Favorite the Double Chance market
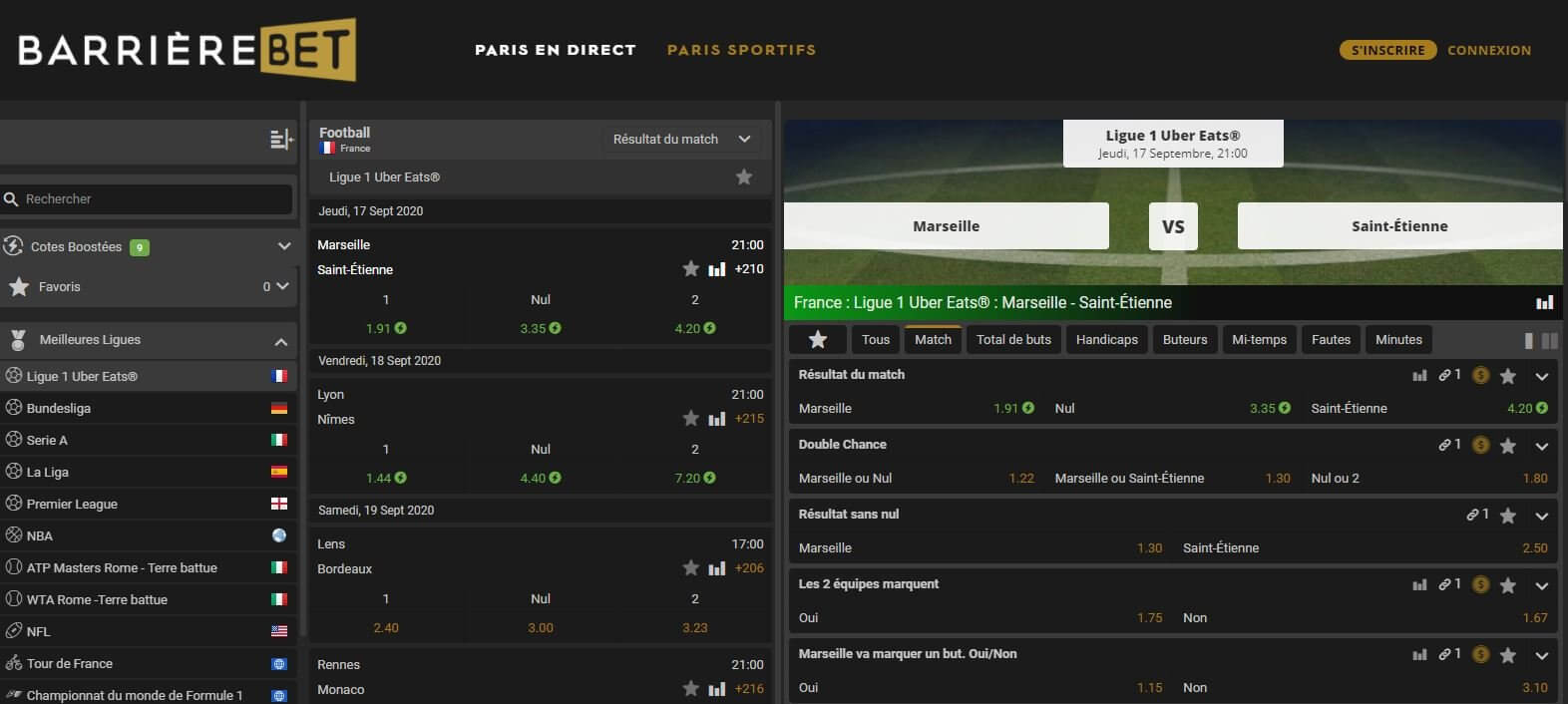1568x704 pixels. [1508, 446]
